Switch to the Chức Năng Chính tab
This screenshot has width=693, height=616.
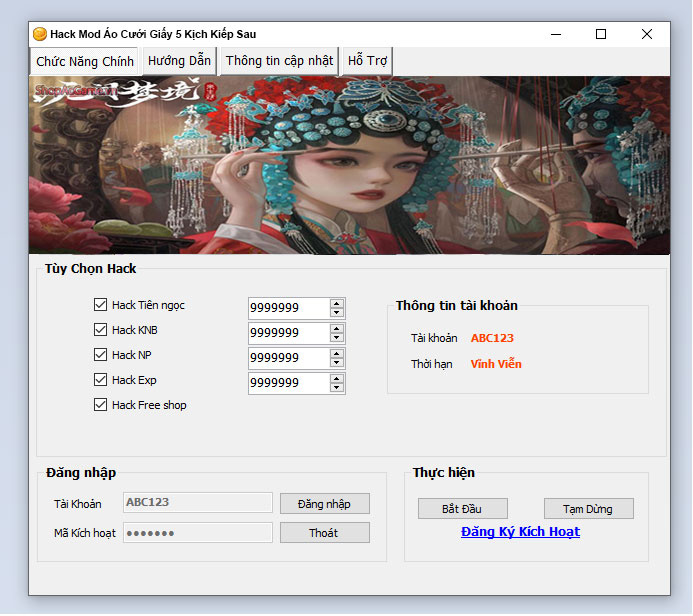tap(84, 61)
